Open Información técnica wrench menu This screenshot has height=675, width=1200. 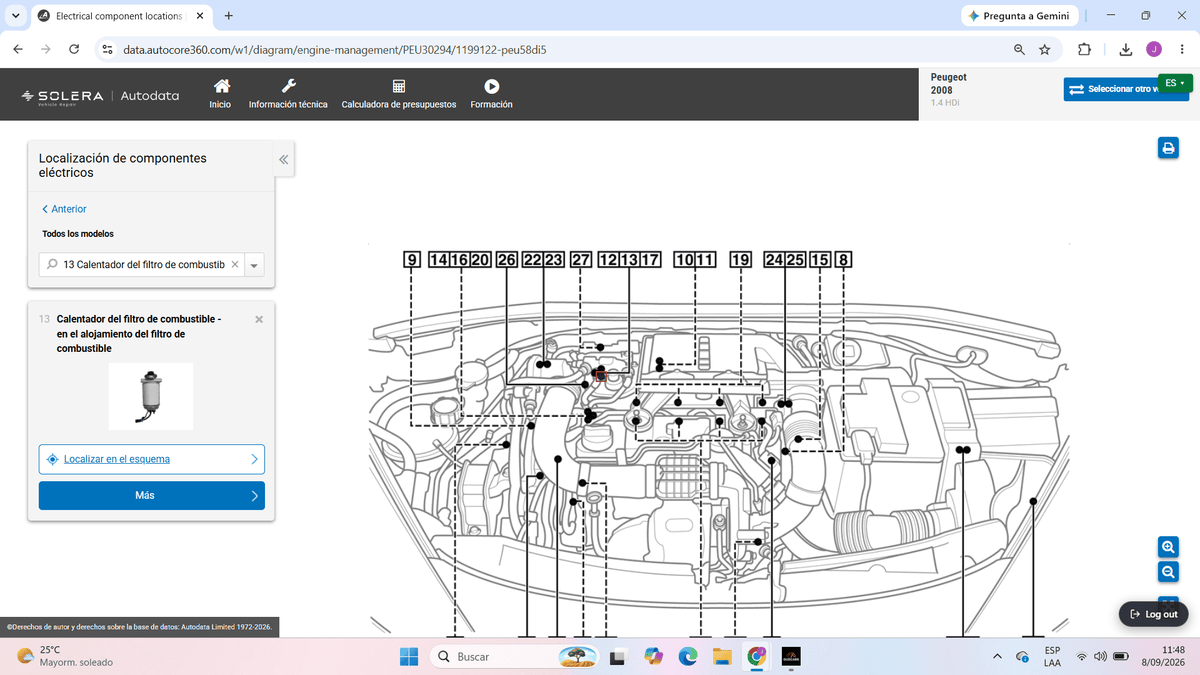pyautogui.click(x=288, y=94)
